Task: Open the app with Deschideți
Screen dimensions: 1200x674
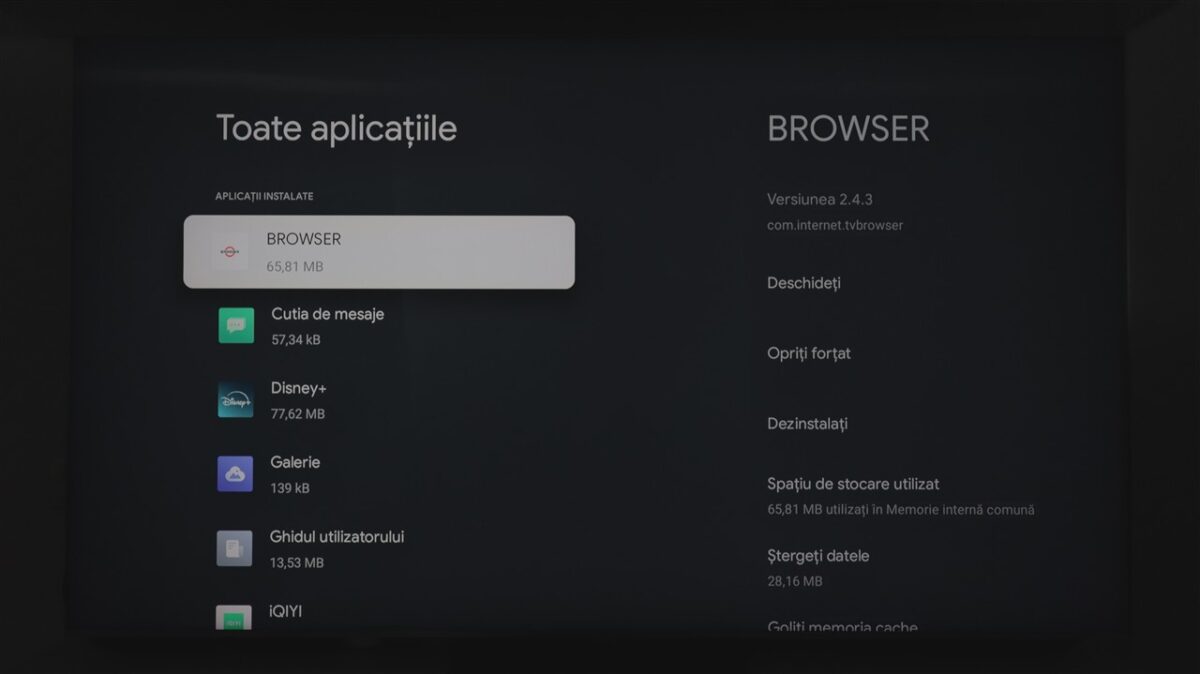Action: [x=803, y=283]
